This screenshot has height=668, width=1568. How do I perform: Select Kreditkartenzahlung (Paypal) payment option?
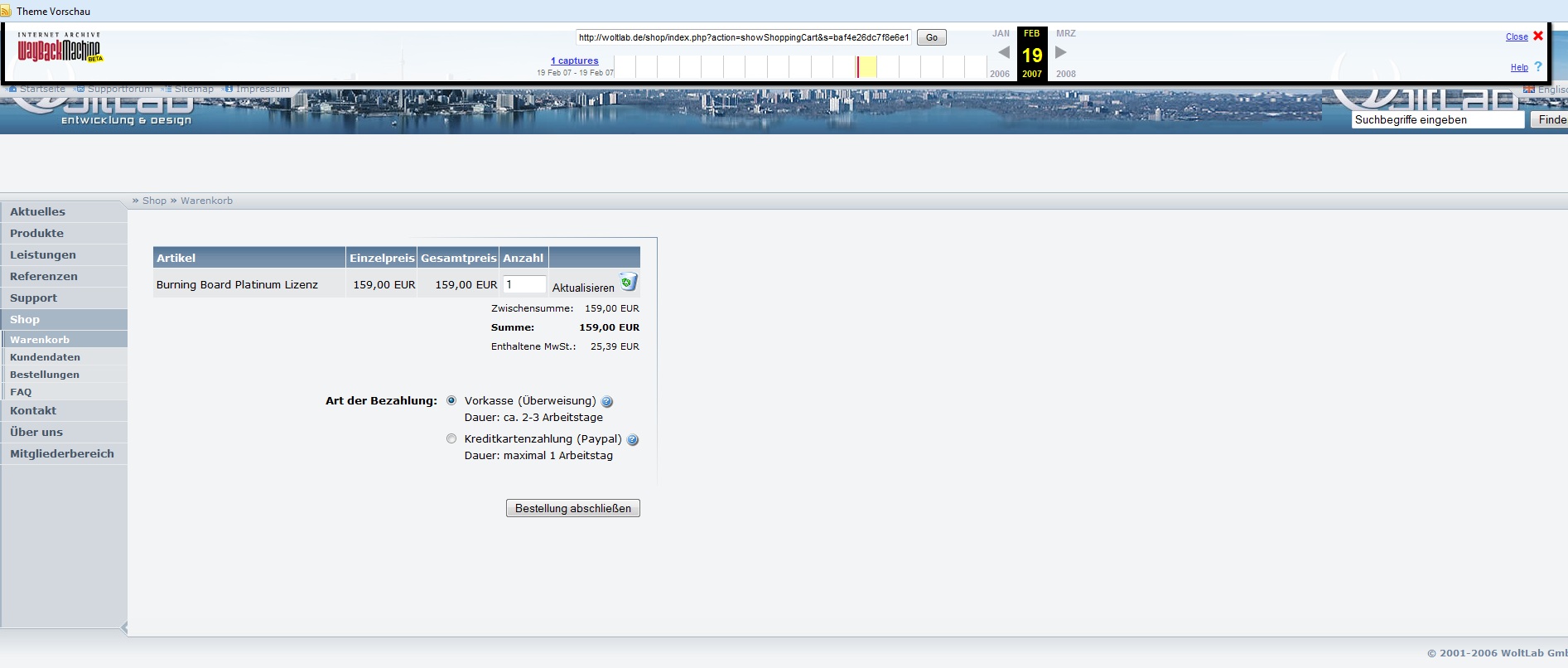[451, 438]
